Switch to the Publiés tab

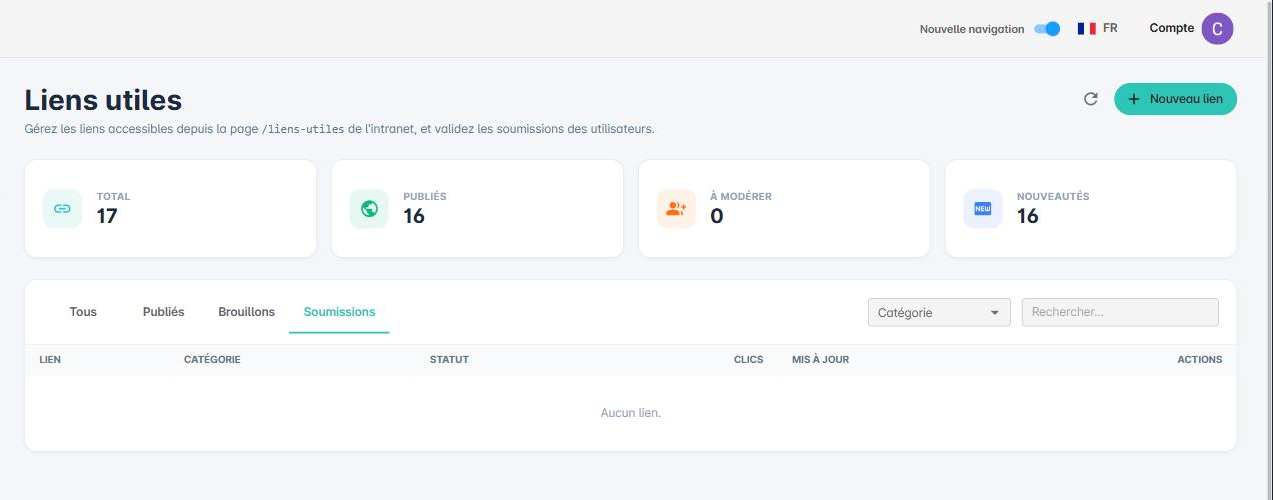[164, 312]
